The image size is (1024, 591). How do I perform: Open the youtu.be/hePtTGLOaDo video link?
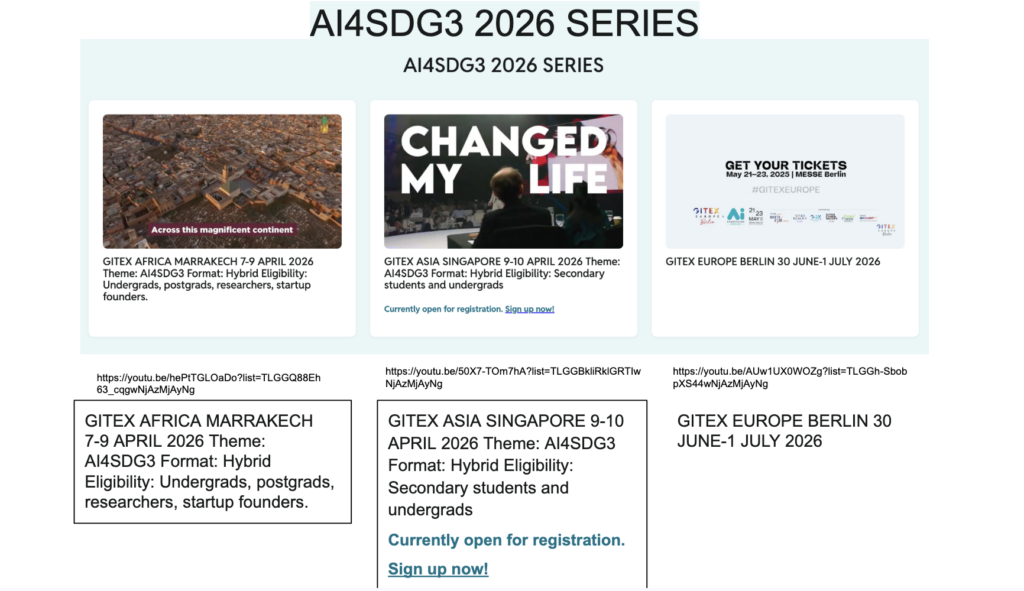pyautogui.click(x=209, y=383)
